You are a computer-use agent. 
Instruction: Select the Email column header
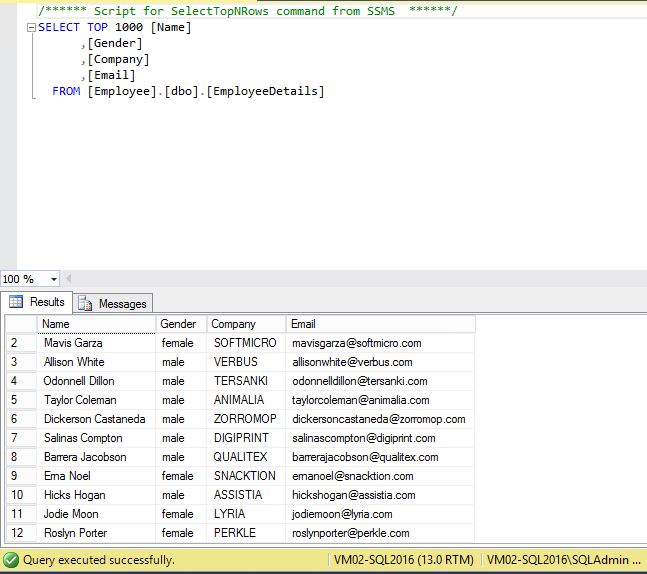coord(380,324)
